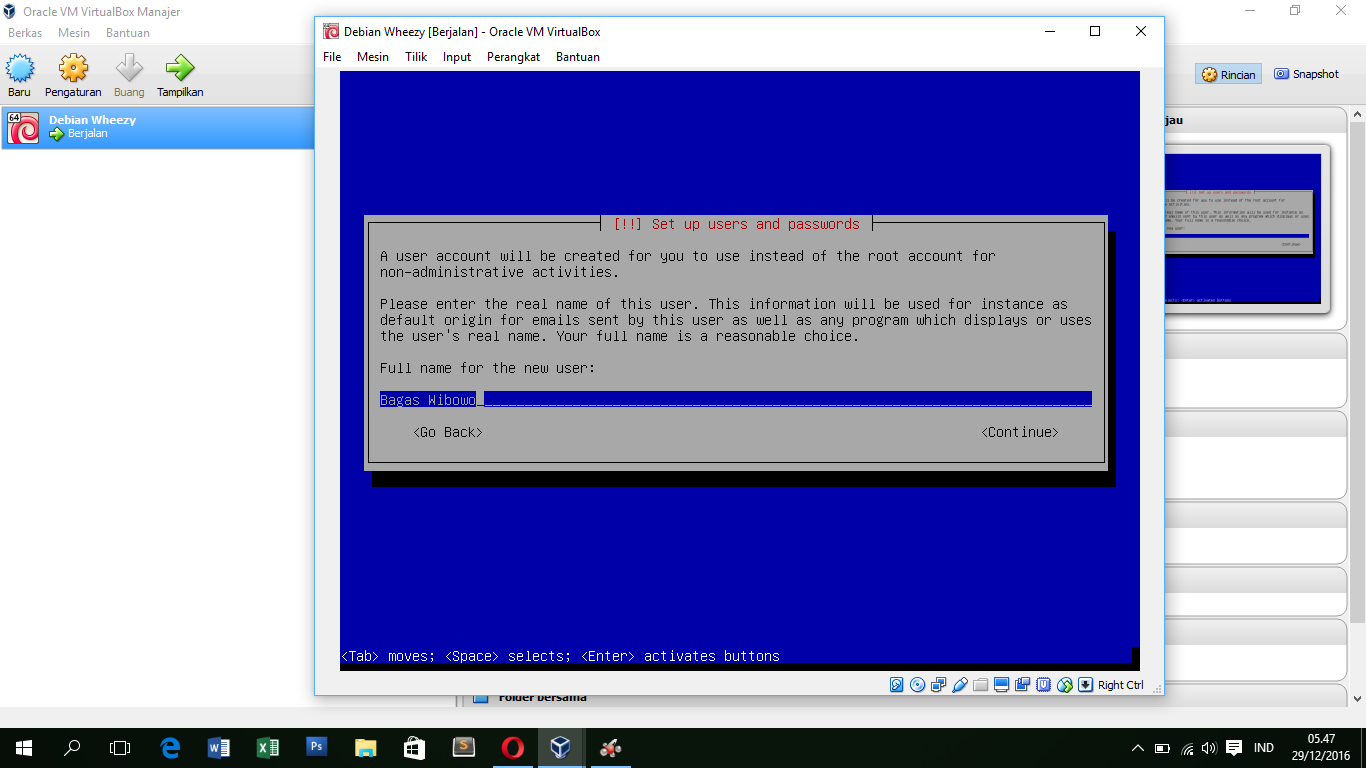Click the Buang (discard) toolbar icon
Screen dimensions: 1366x768
(129, 76)
